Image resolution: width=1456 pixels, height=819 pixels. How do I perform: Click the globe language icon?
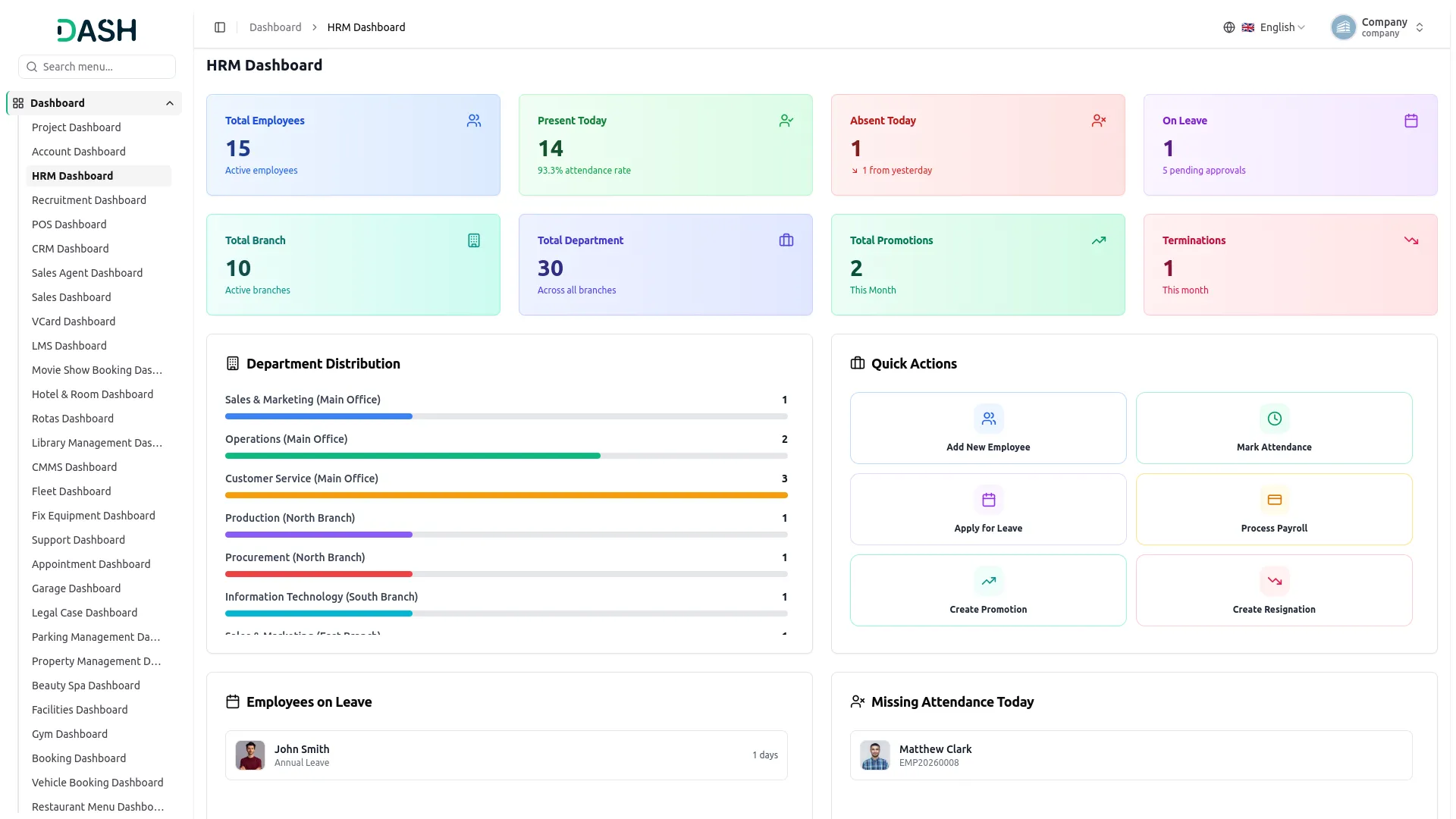coord(1228,27)
